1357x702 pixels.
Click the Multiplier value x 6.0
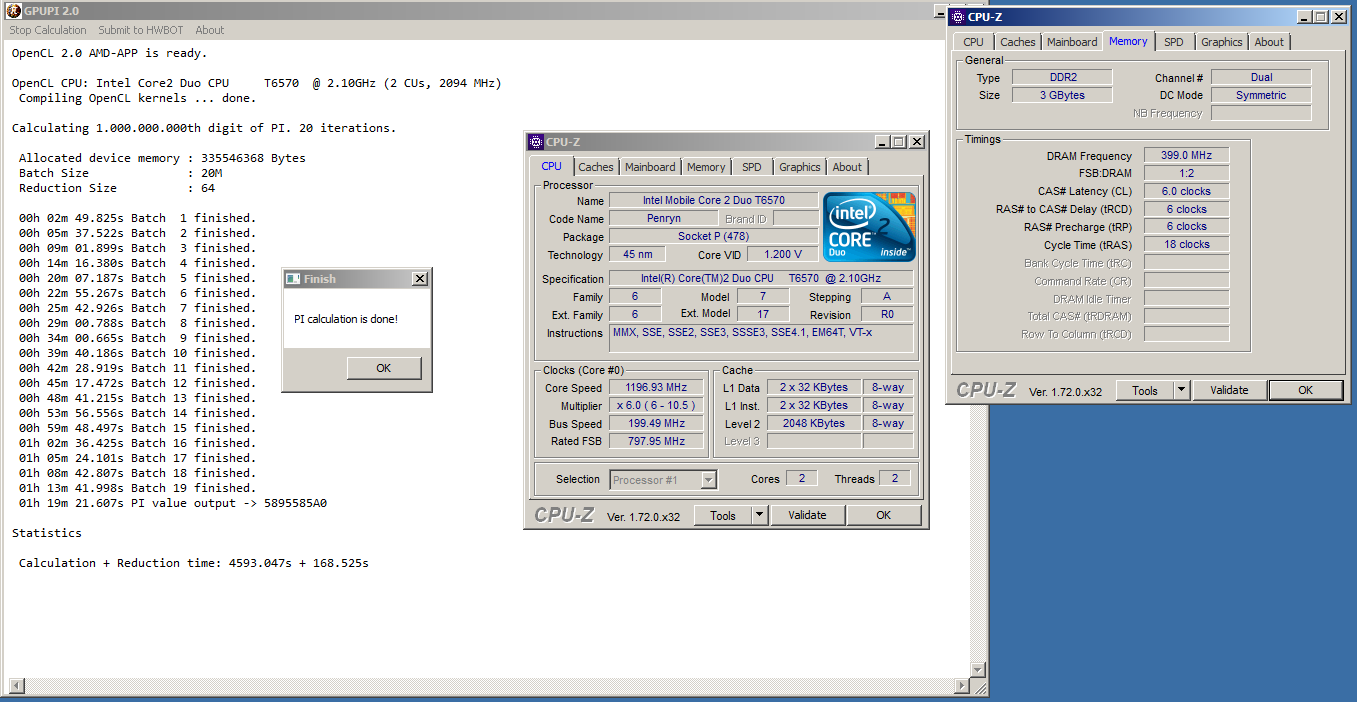pyautogui.click(x=656, y=406)
